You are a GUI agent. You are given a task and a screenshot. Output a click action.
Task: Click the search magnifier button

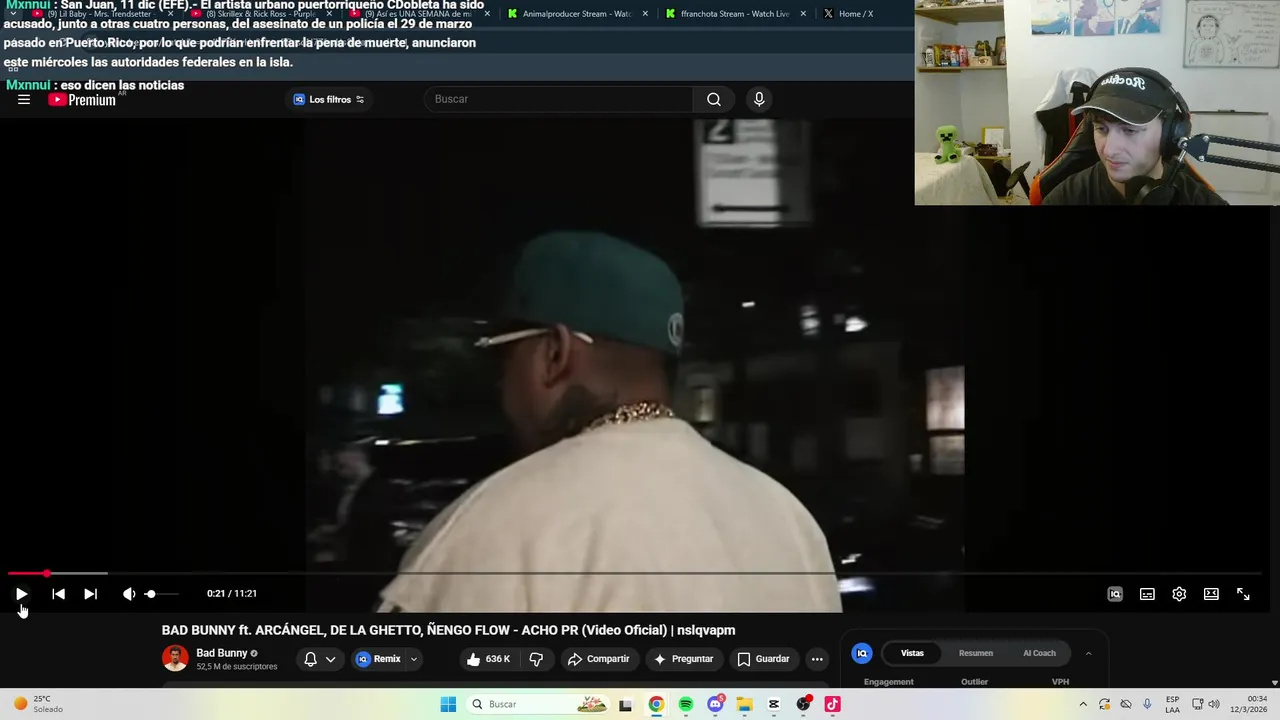pyautogui.click(x=714, y=99)
